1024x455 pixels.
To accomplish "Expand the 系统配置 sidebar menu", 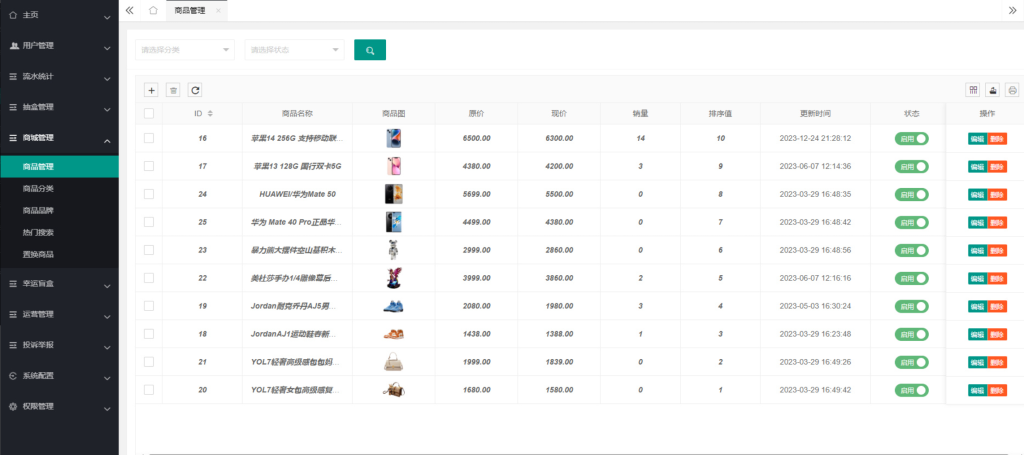I will [x=59, y=375].
